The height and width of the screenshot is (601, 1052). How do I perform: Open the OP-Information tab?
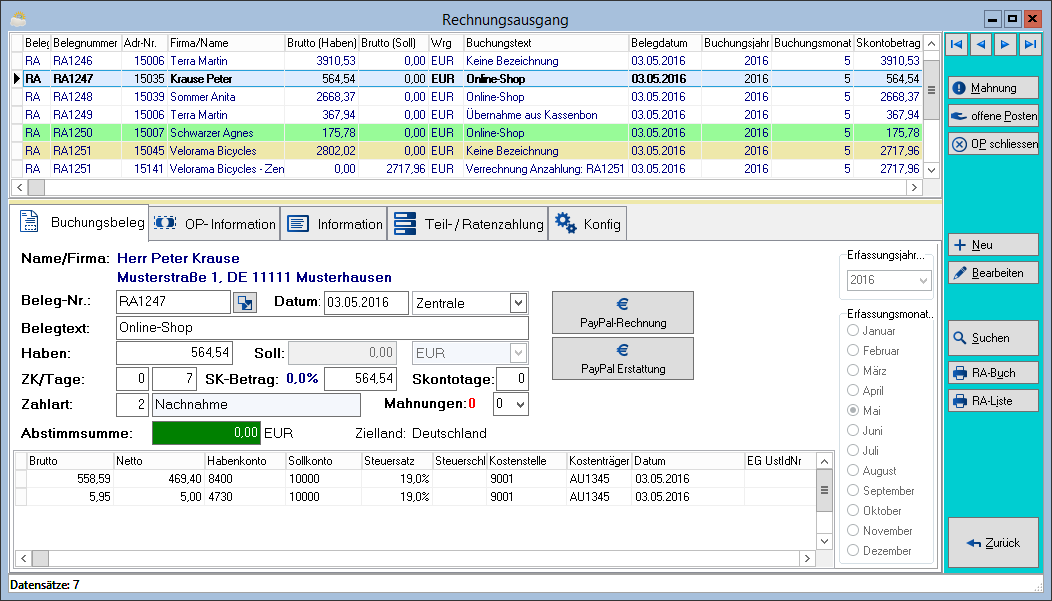coord(215,224)
